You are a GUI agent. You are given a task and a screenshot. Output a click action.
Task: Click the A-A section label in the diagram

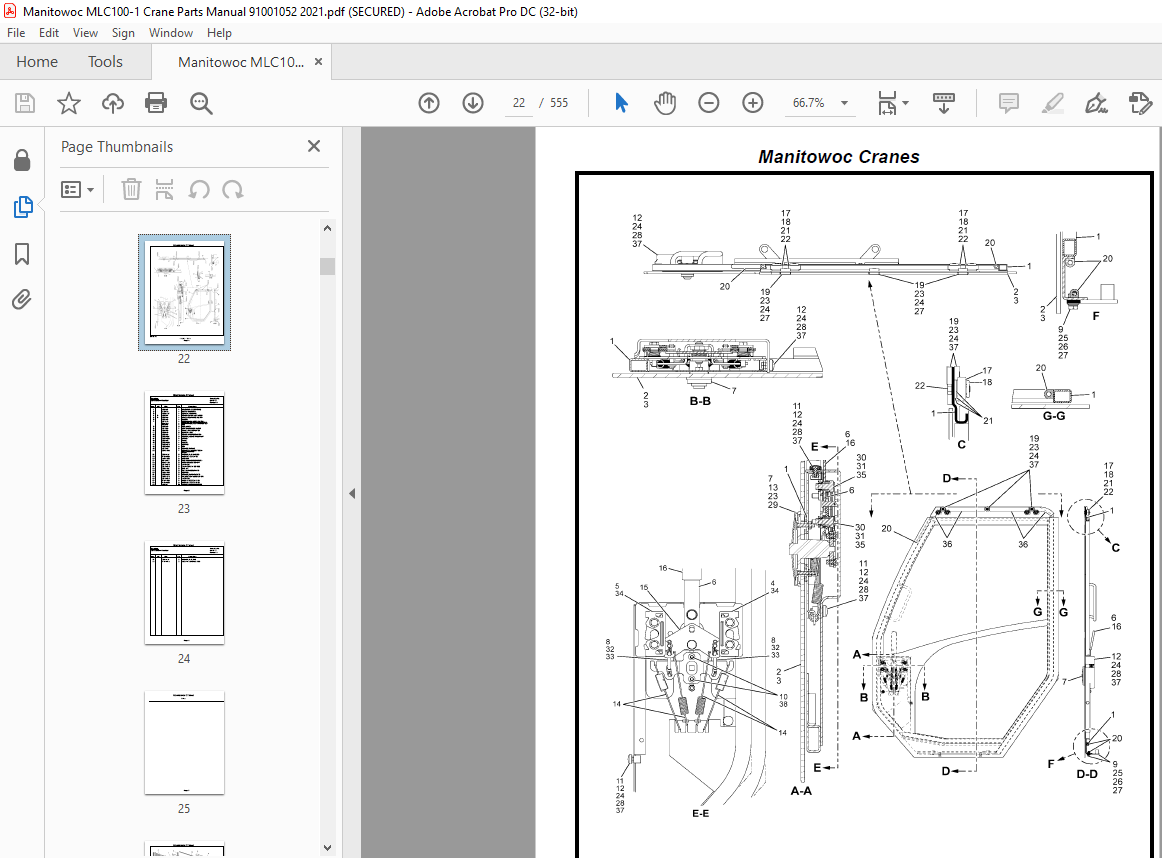(801, 791)
